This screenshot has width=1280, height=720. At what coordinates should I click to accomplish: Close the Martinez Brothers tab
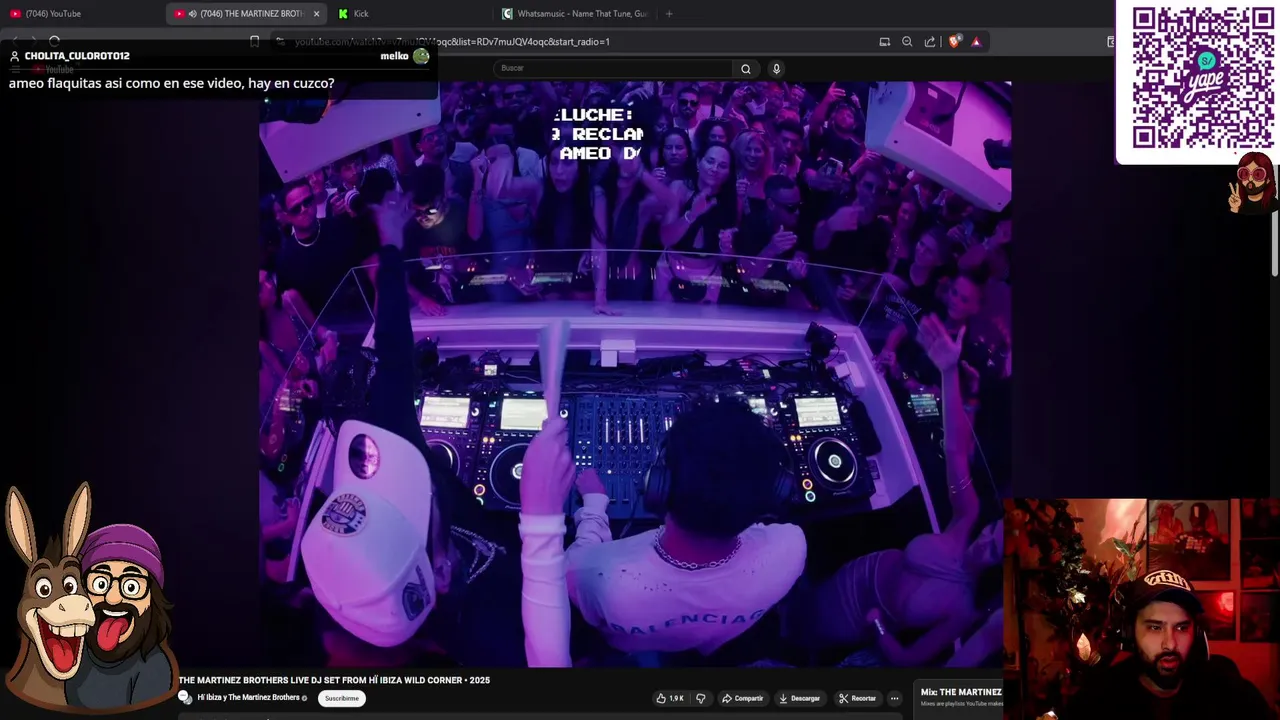(x=316, y=14)
